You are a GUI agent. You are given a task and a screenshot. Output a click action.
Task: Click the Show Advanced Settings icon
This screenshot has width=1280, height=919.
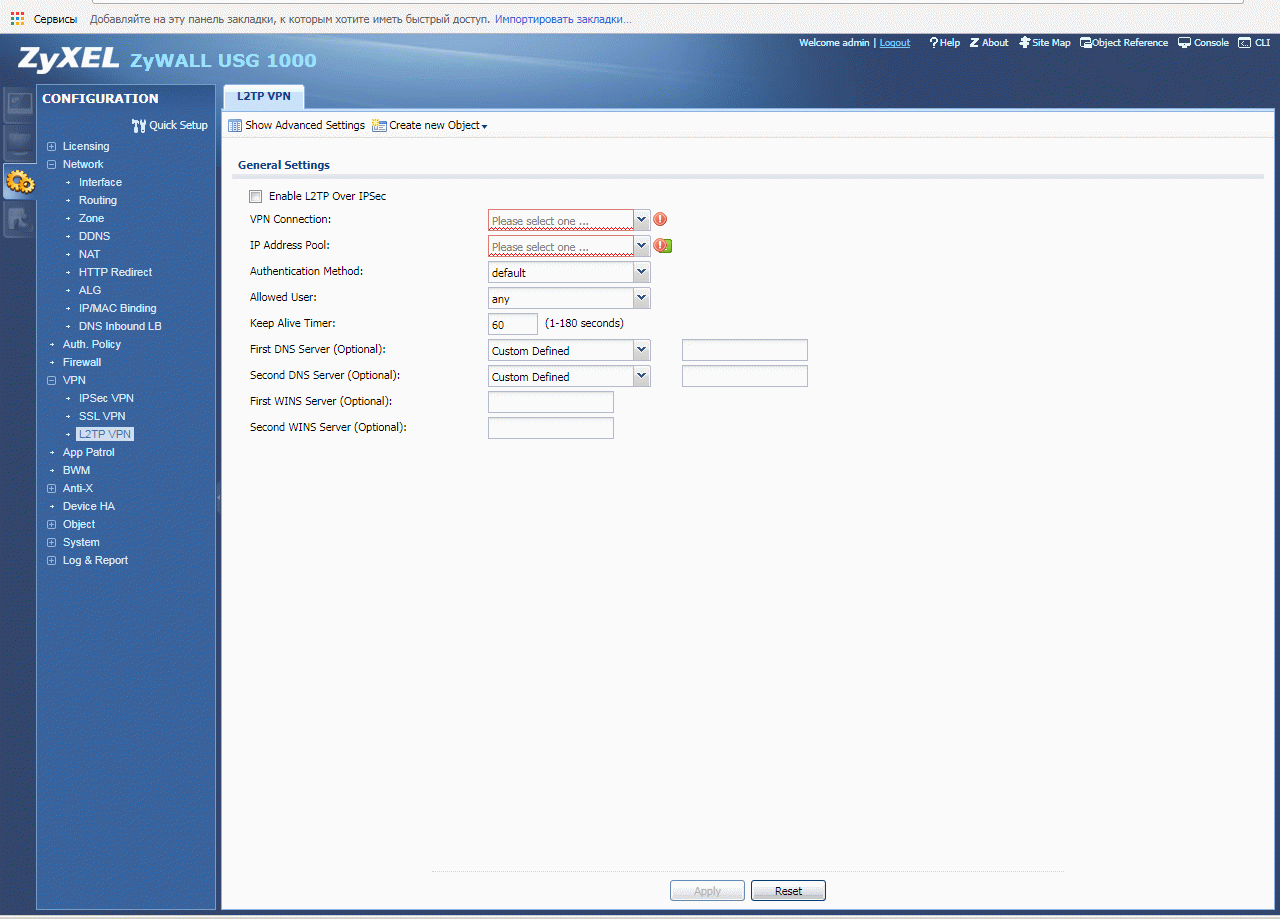pyautogui.click(x=235, y=125)
